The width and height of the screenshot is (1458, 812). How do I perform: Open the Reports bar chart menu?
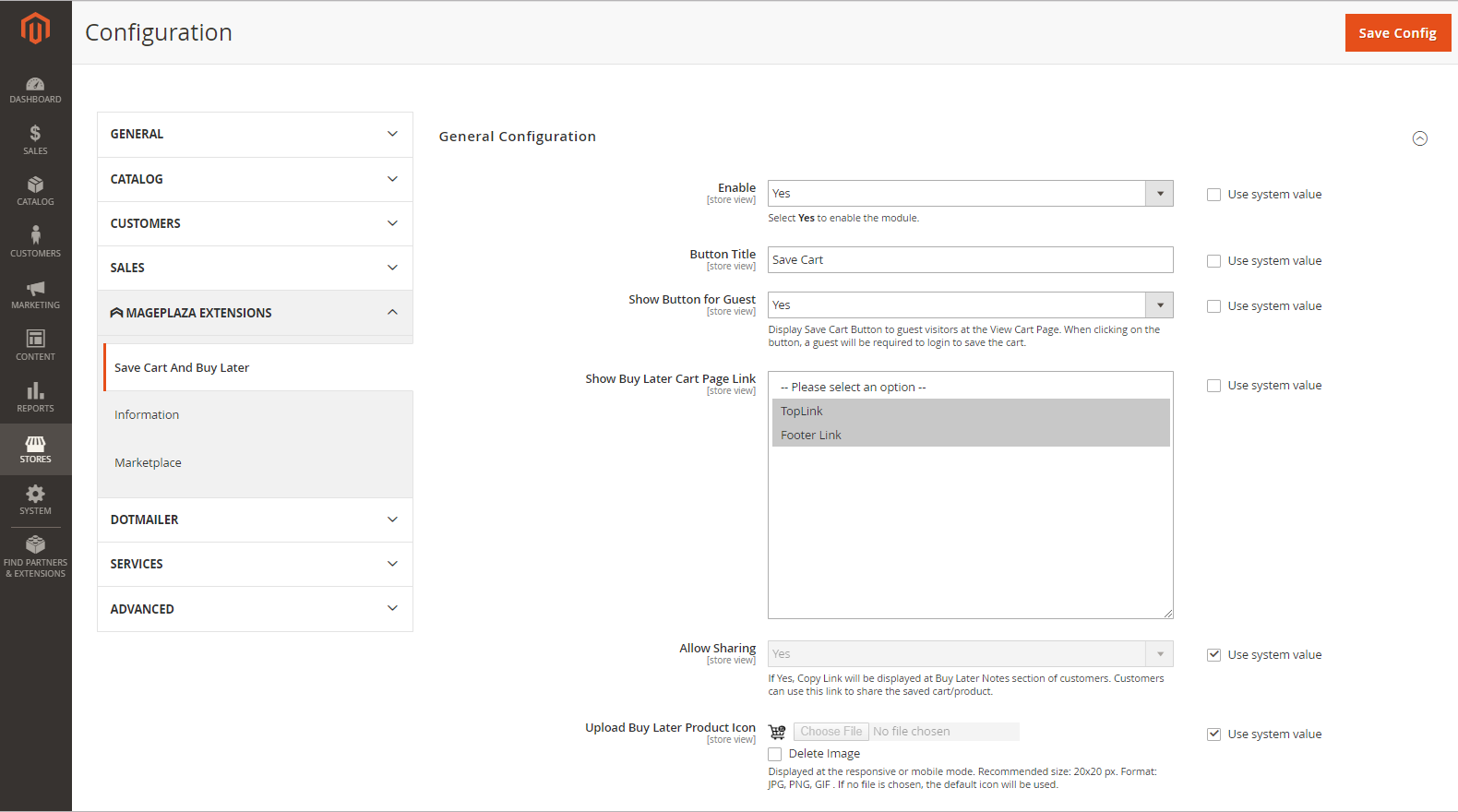[x=35, y=397]
